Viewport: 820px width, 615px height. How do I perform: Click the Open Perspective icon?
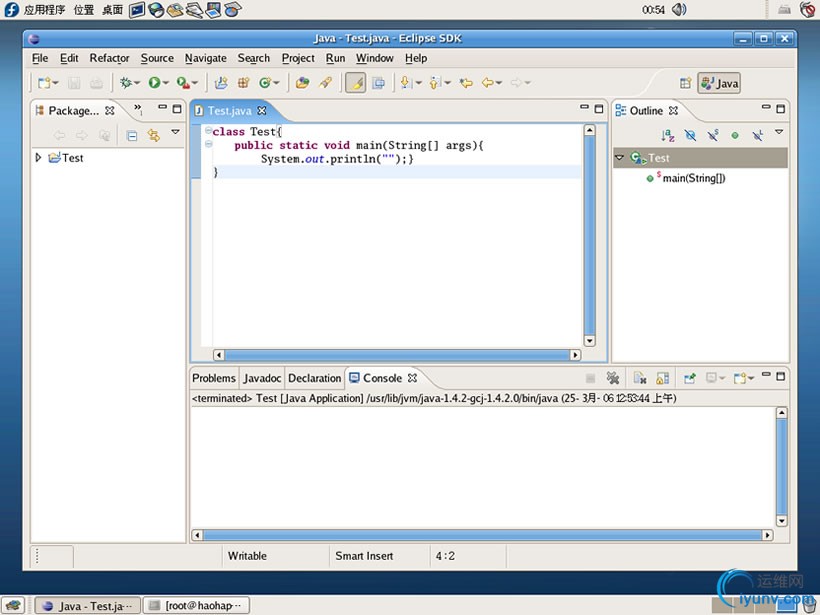[x=686, y=83]
